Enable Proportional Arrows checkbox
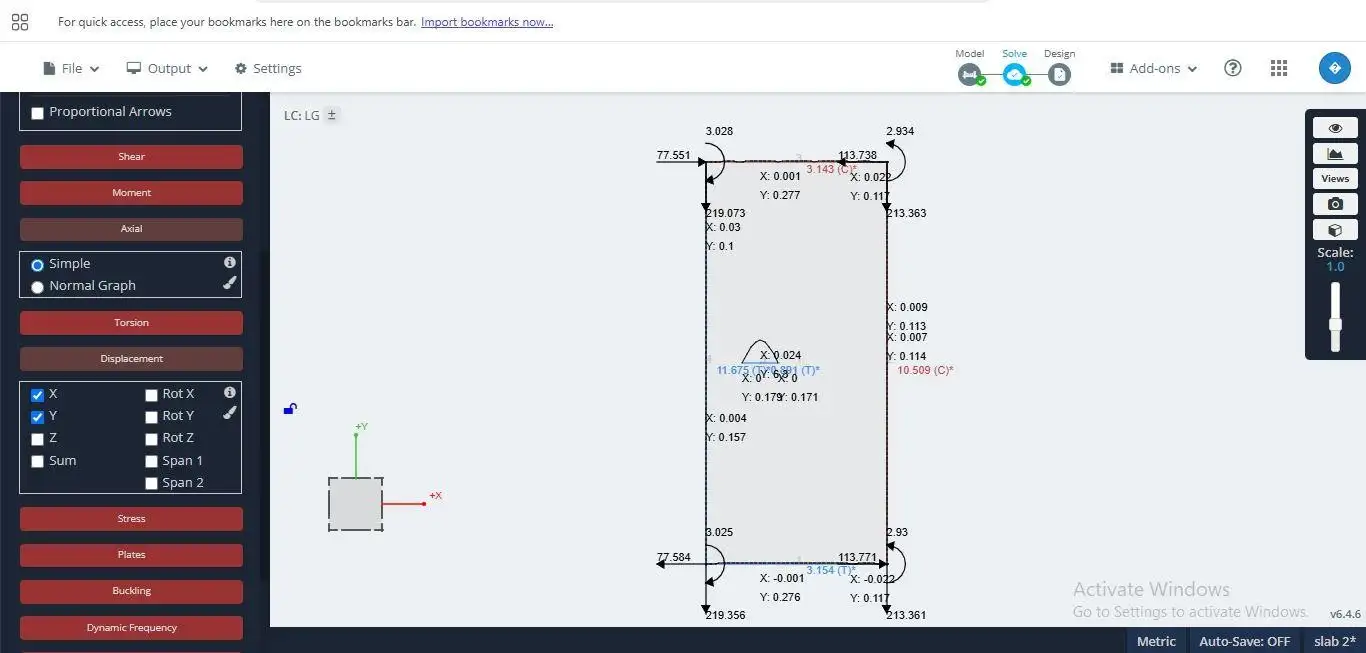The image size is (1366, 653). coord(37,113)
